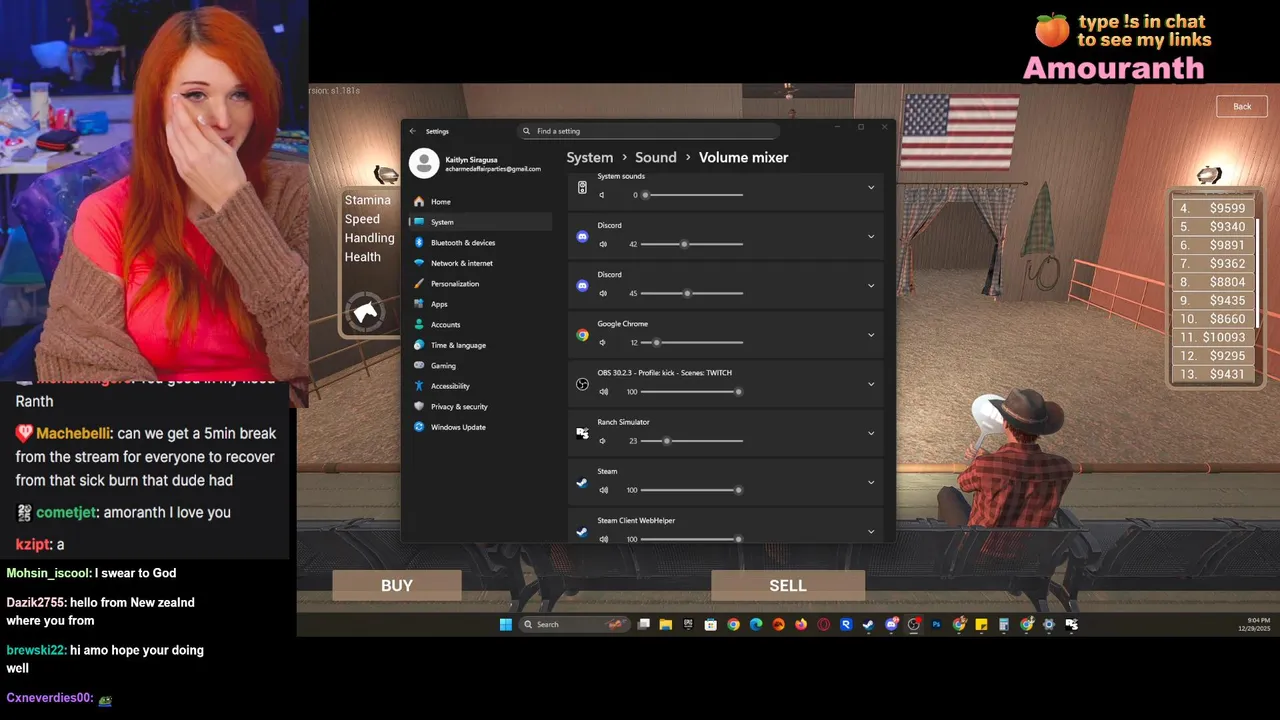This screenshot has width=1280, height=720.
Task: Open Calculator from the taskbar
Action: click(x=1004, y=624)
